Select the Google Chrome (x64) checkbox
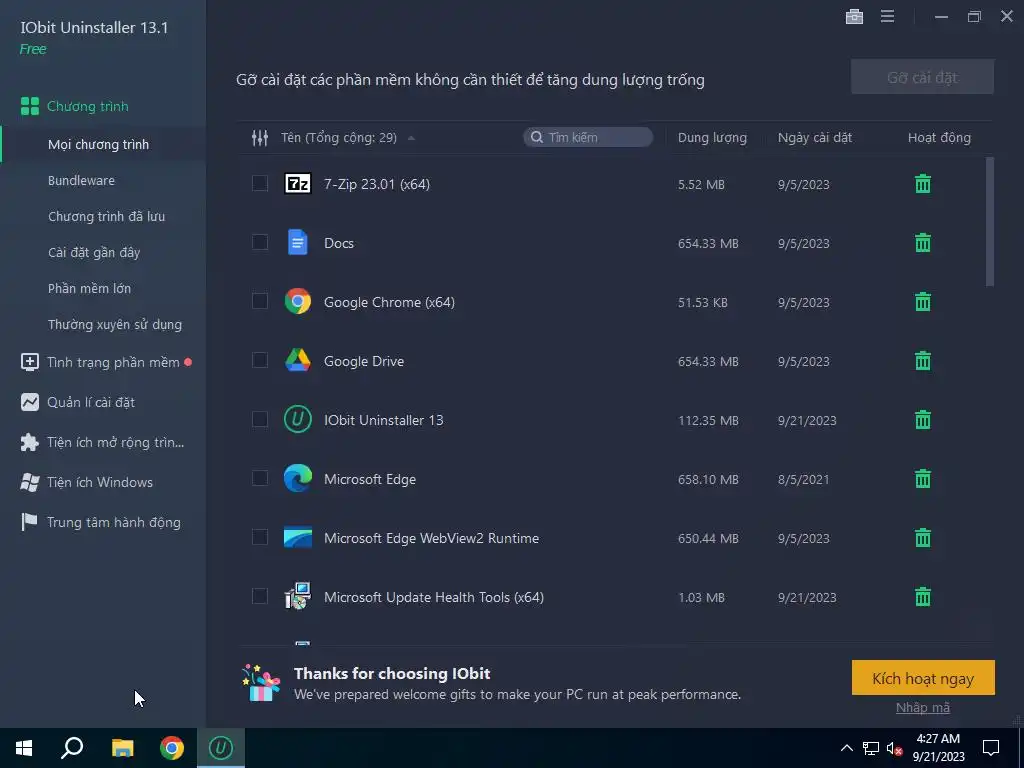The height and width of the screenshot is (768, 1024). [x=260, y=301]
